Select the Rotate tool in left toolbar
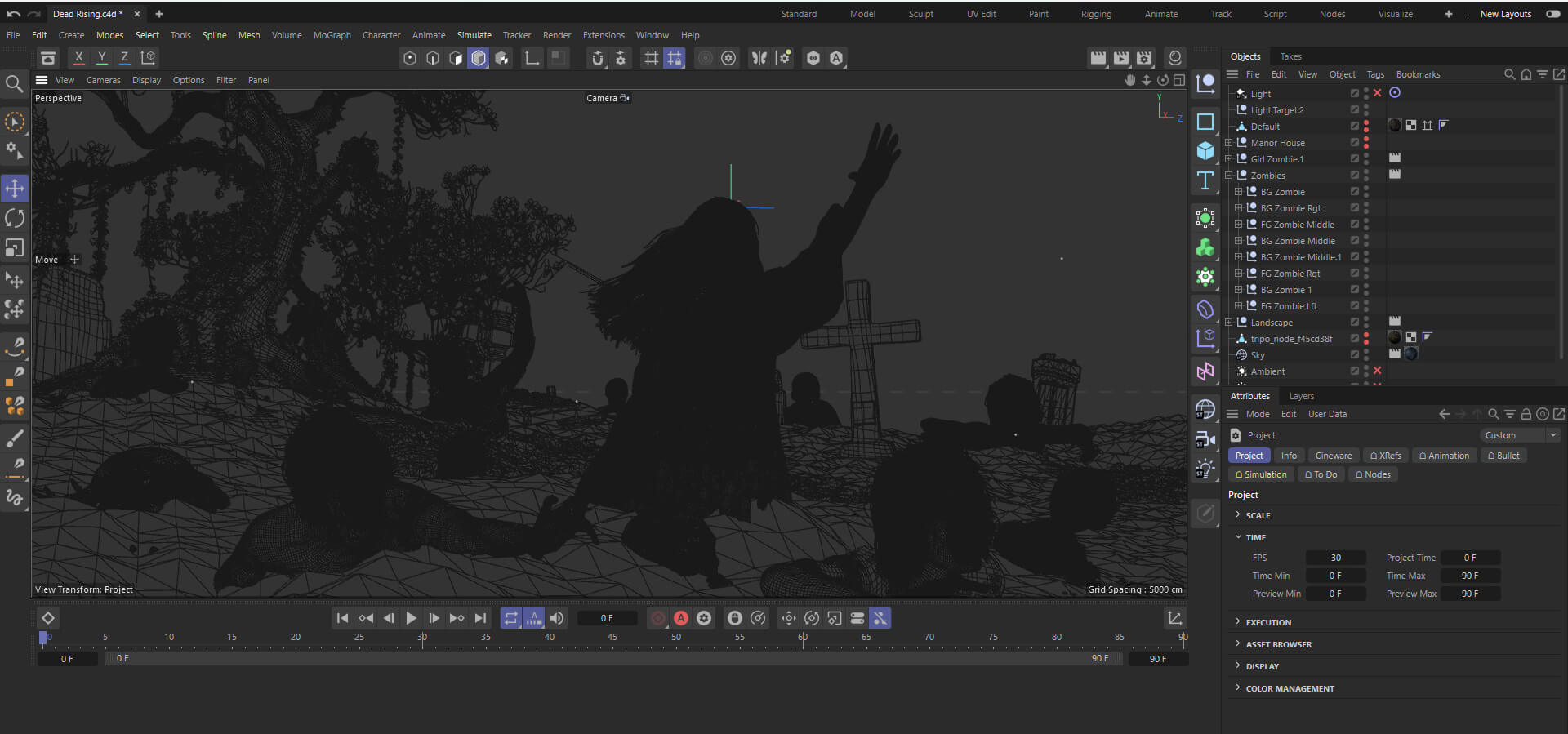 click(15, 218)
